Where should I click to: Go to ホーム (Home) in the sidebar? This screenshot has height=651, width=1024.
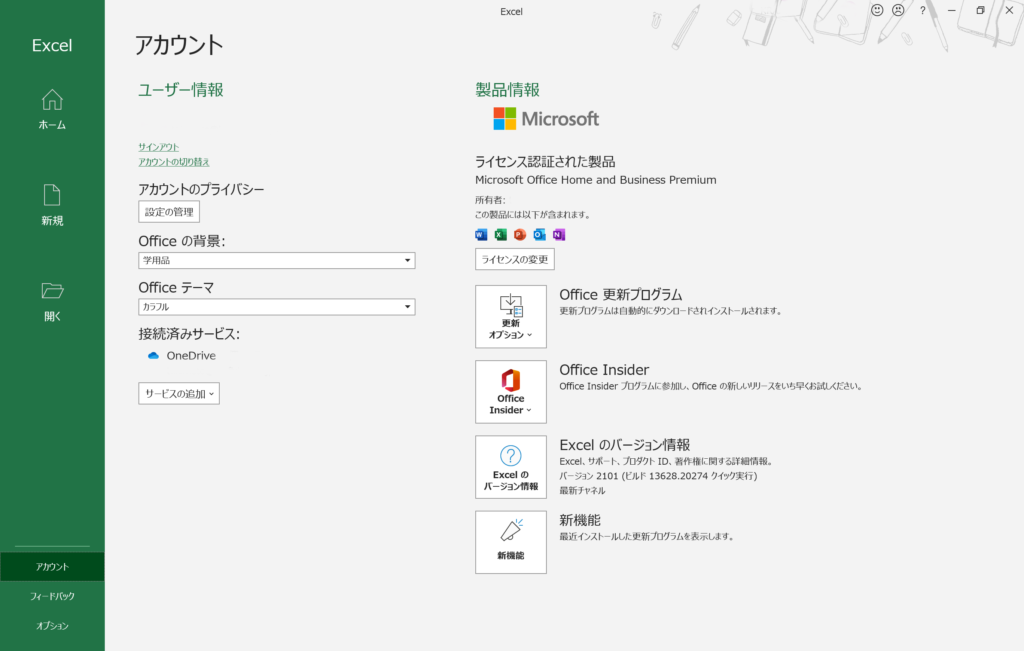tap(52, 109)
